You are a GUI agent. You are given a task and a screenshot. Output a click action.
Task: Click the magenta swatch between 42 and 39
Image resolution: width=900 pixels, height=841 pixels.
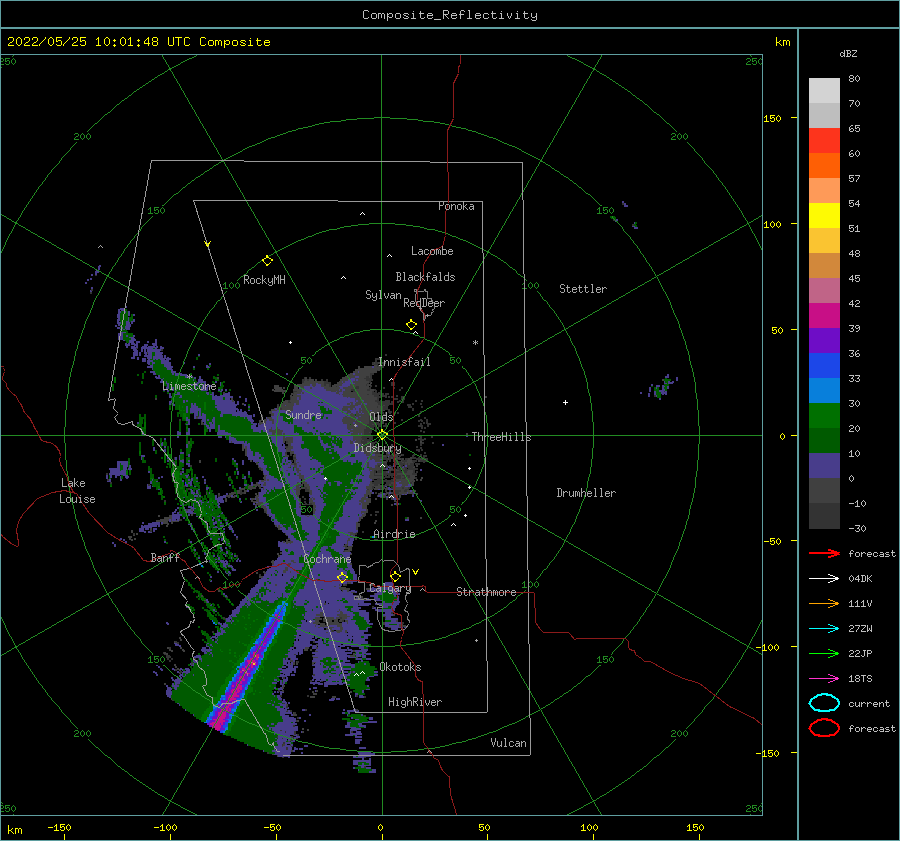pyautogui.click(x=824, y=315)
